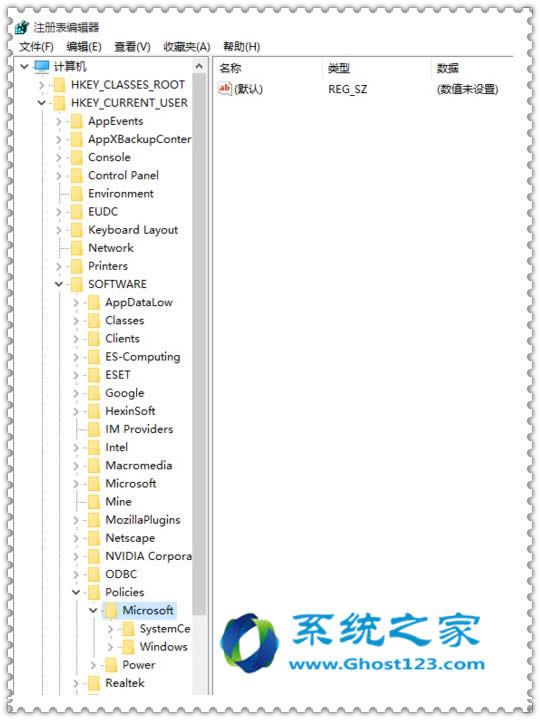Click the ODBC folder icon
The width and height of the screenshot is (540, 720).
coord(94,574)
